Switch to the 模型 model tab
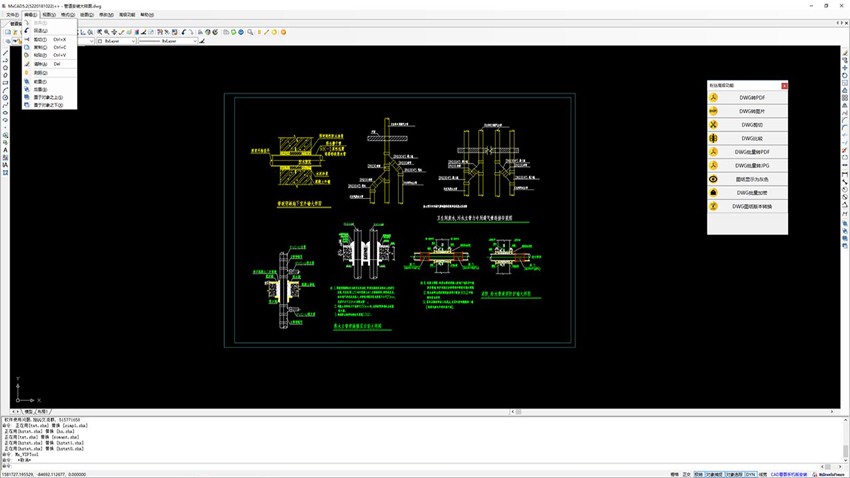The height and width of the screenshot is (478, 850). [x=28, y=412]
